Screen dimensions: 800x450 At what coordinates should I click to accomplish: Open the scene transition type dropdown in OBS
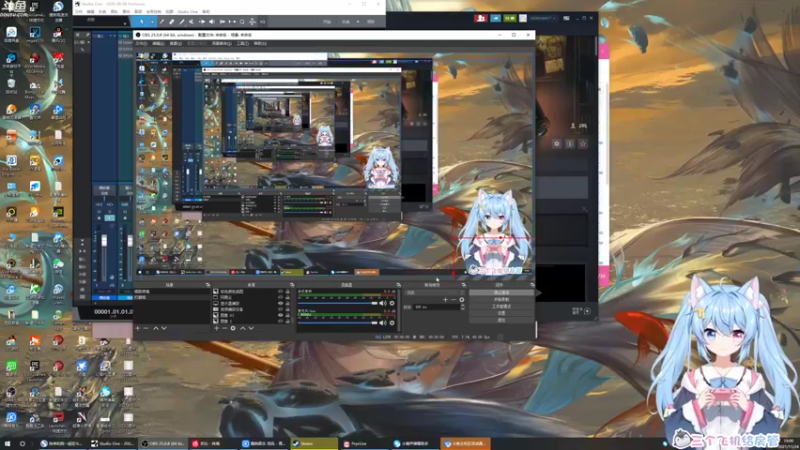(435, 292)
